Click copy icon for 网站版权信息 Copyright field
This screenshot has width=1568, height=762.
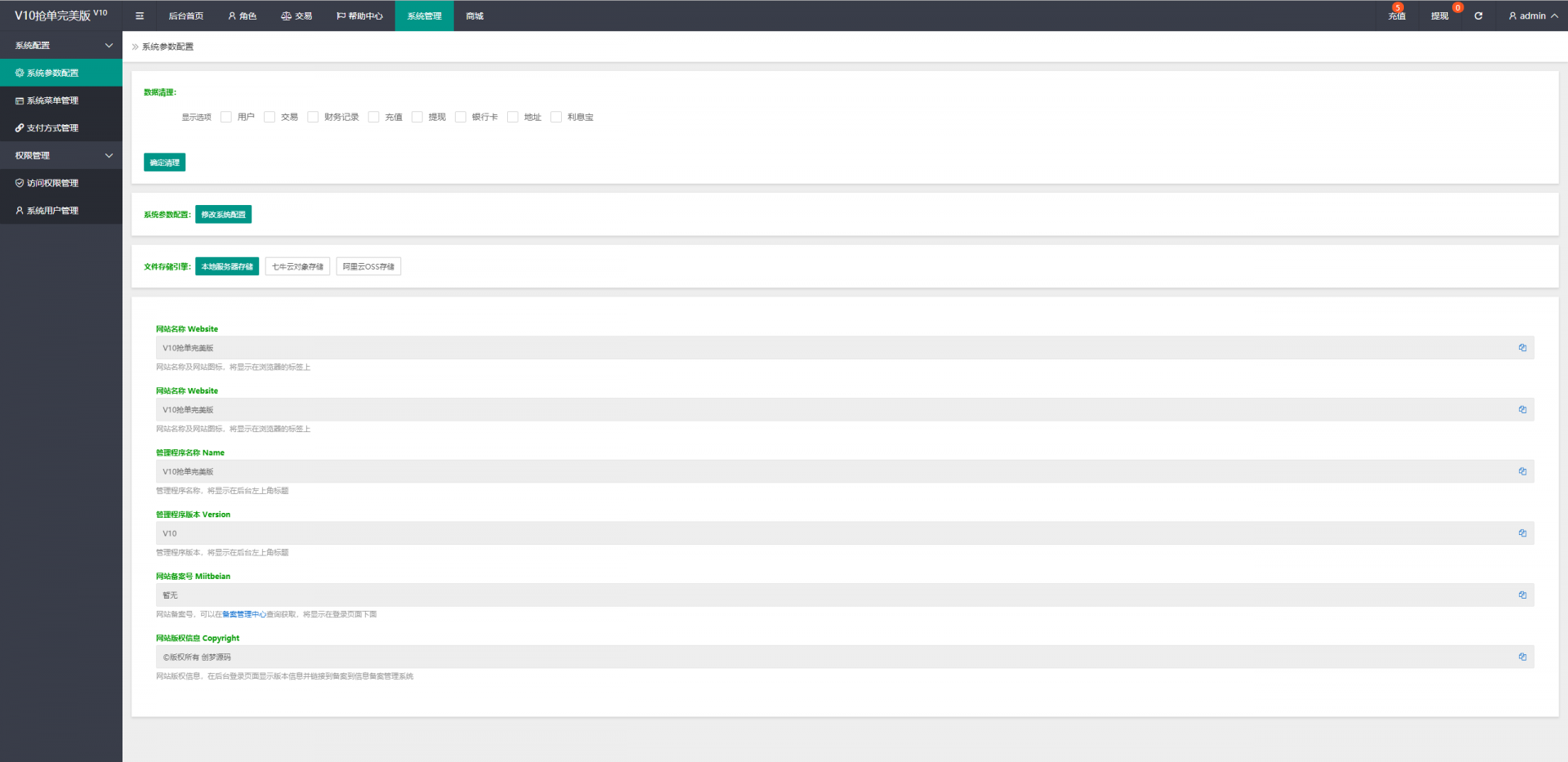pyautogui.click(x=1522, y=657)
